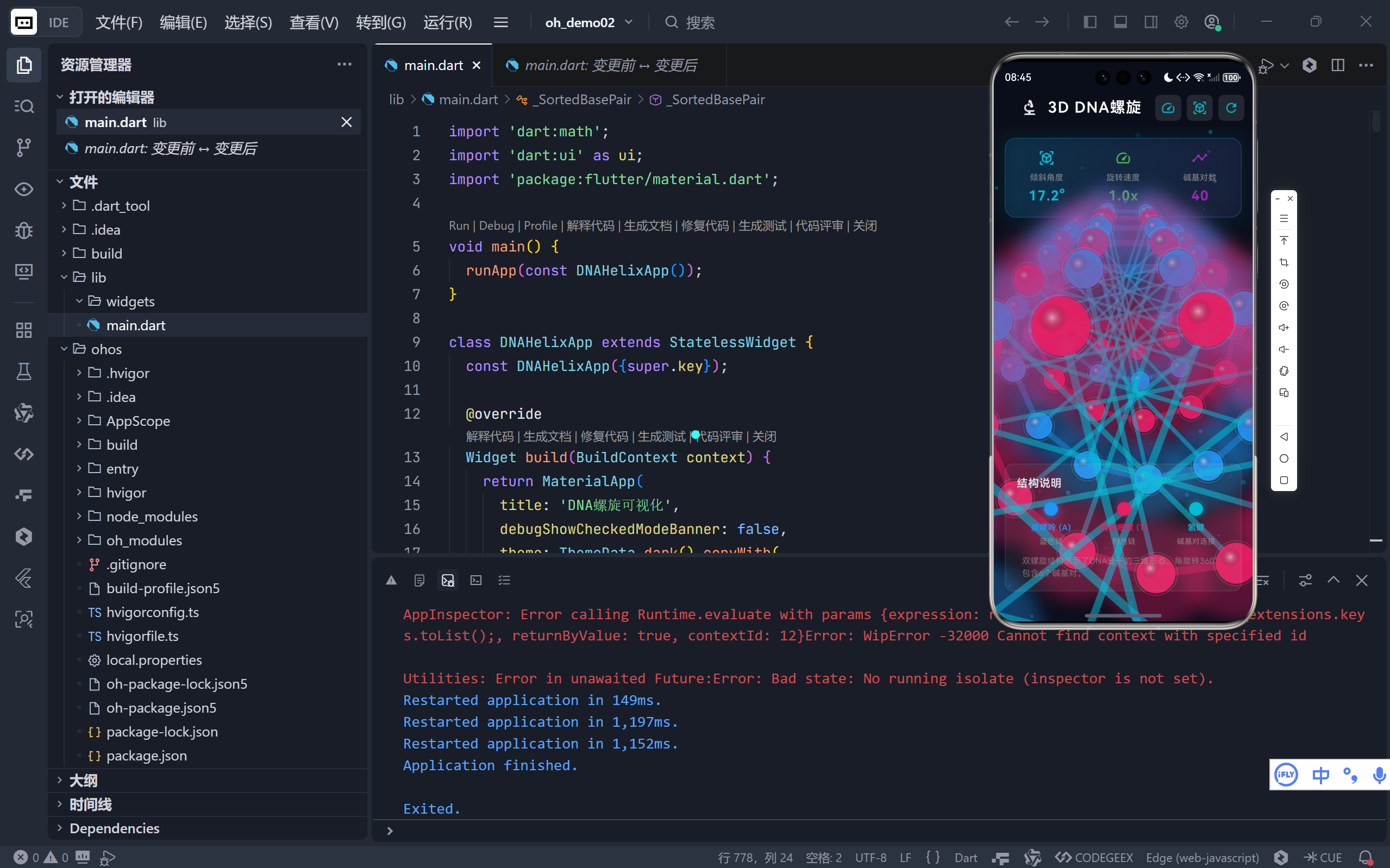
Task: Expand the .dart_tool folder
Action: pos(120,205)
